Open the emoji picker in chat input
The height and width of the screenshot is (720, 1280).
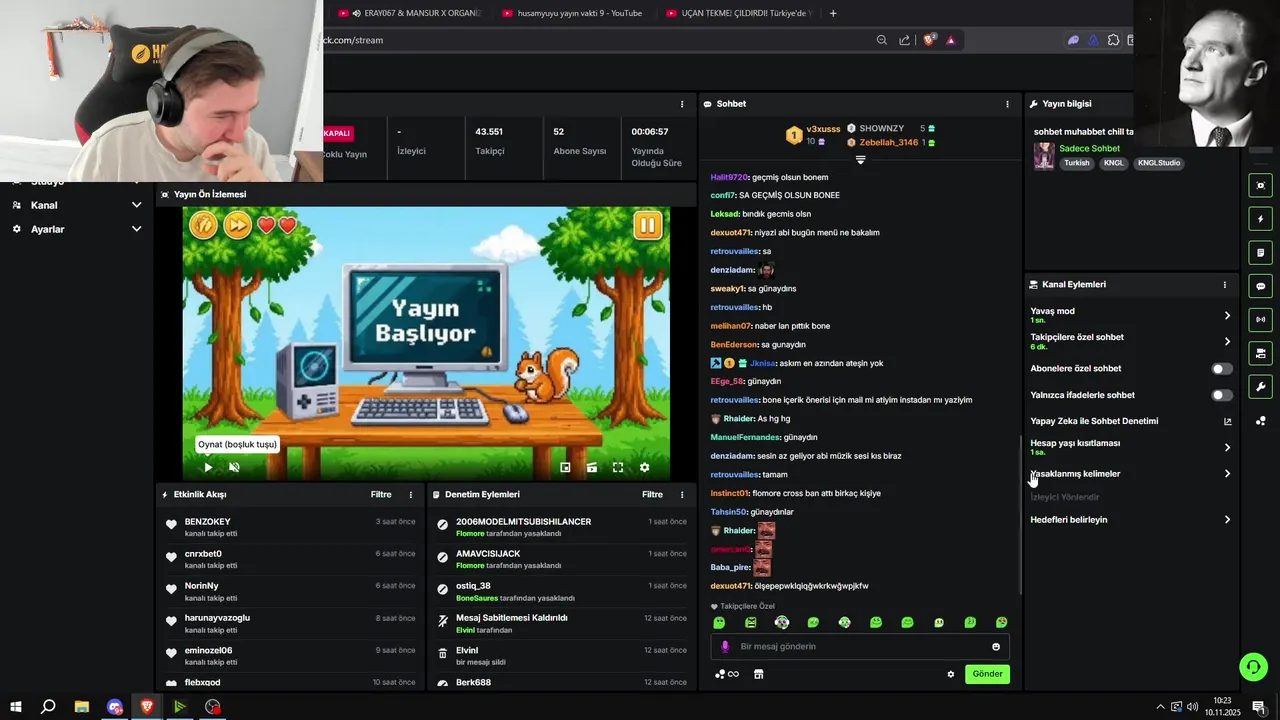point(996,646)
